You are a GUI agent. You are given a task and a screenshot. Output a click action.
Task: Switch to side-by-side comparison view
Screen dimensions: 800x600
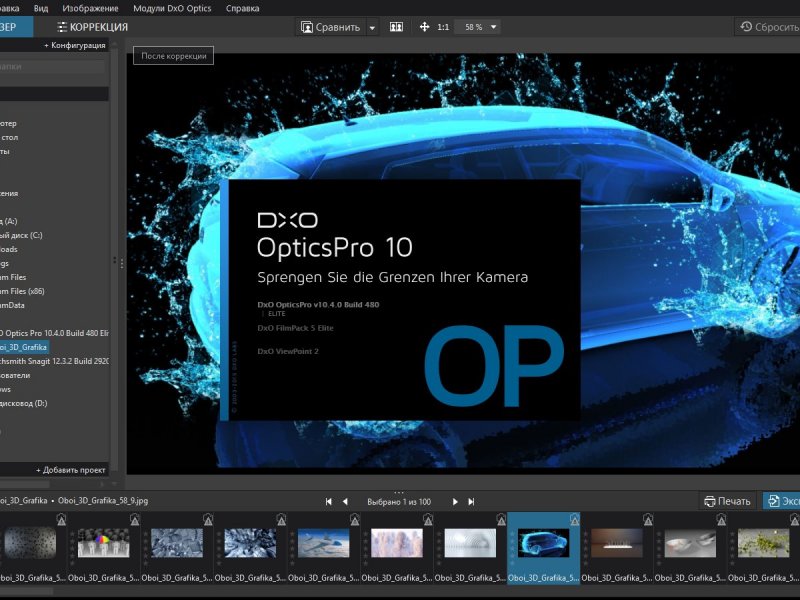[x=396, y=27]
